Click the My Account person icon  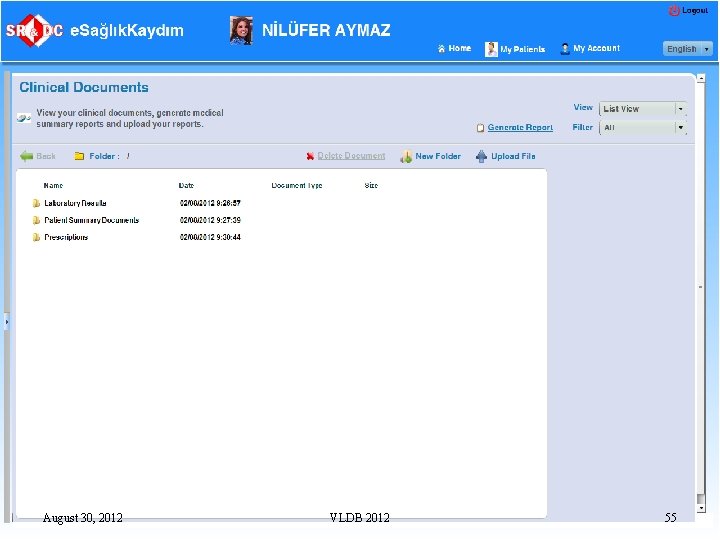point(565,49)
